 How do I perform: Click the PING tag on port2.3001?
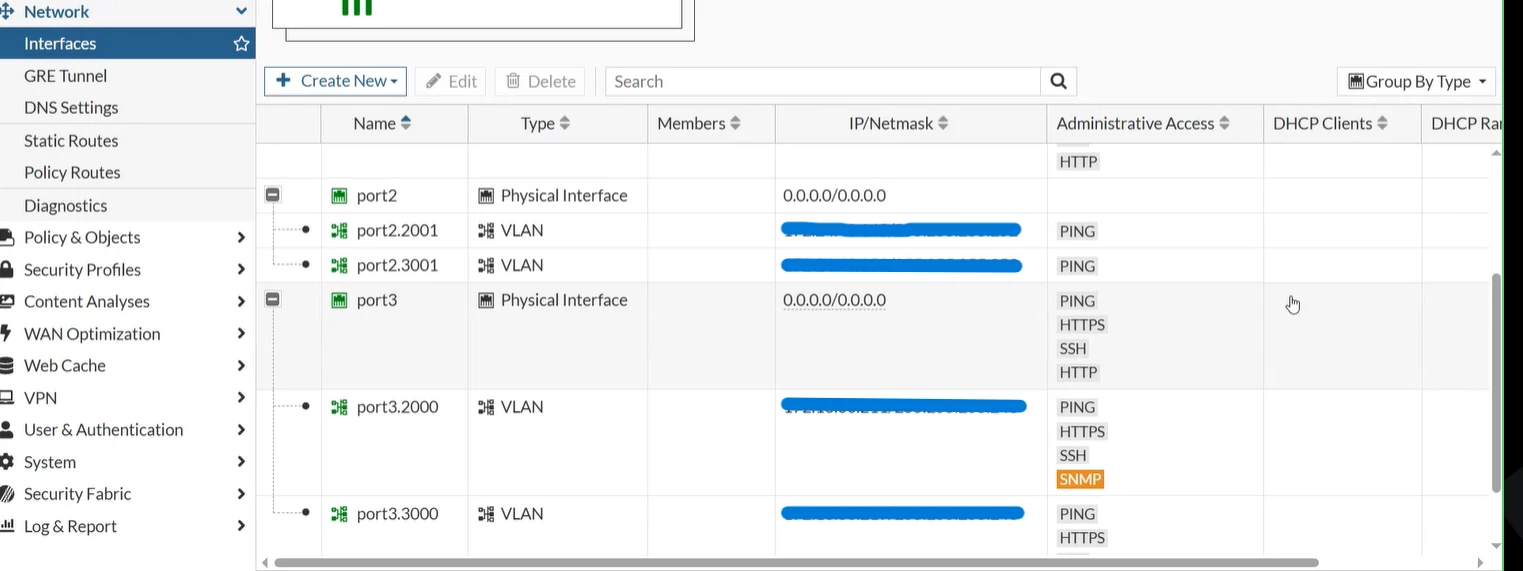click(x=1077, y=266)
